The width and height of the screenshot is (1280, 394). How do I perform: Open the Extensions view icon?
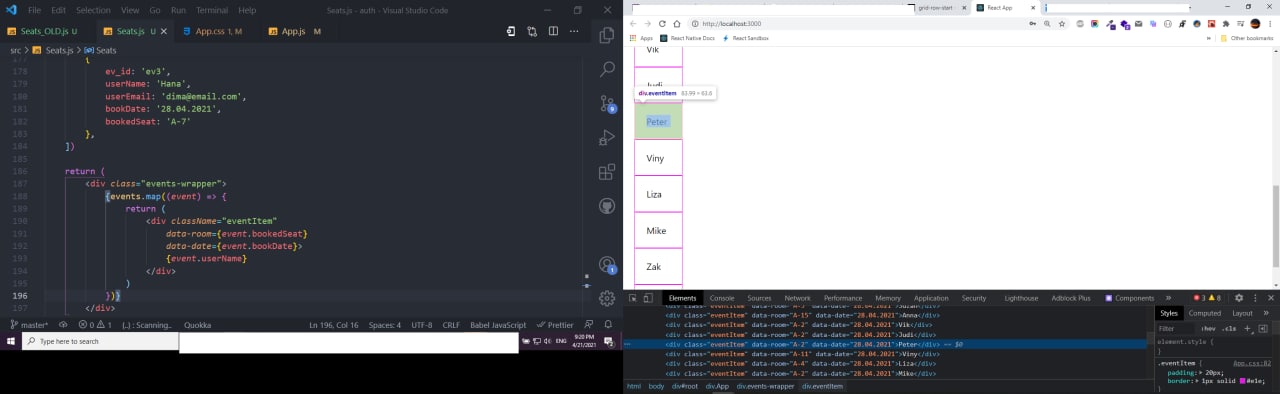pyautogui.click(x=607, y=172)
